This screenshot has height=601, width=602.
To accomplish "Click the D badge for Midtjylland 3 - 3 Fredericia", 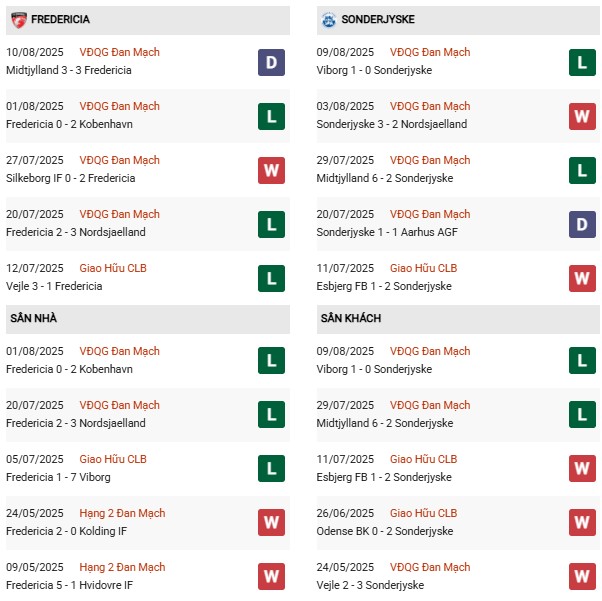I will [271, 62].
